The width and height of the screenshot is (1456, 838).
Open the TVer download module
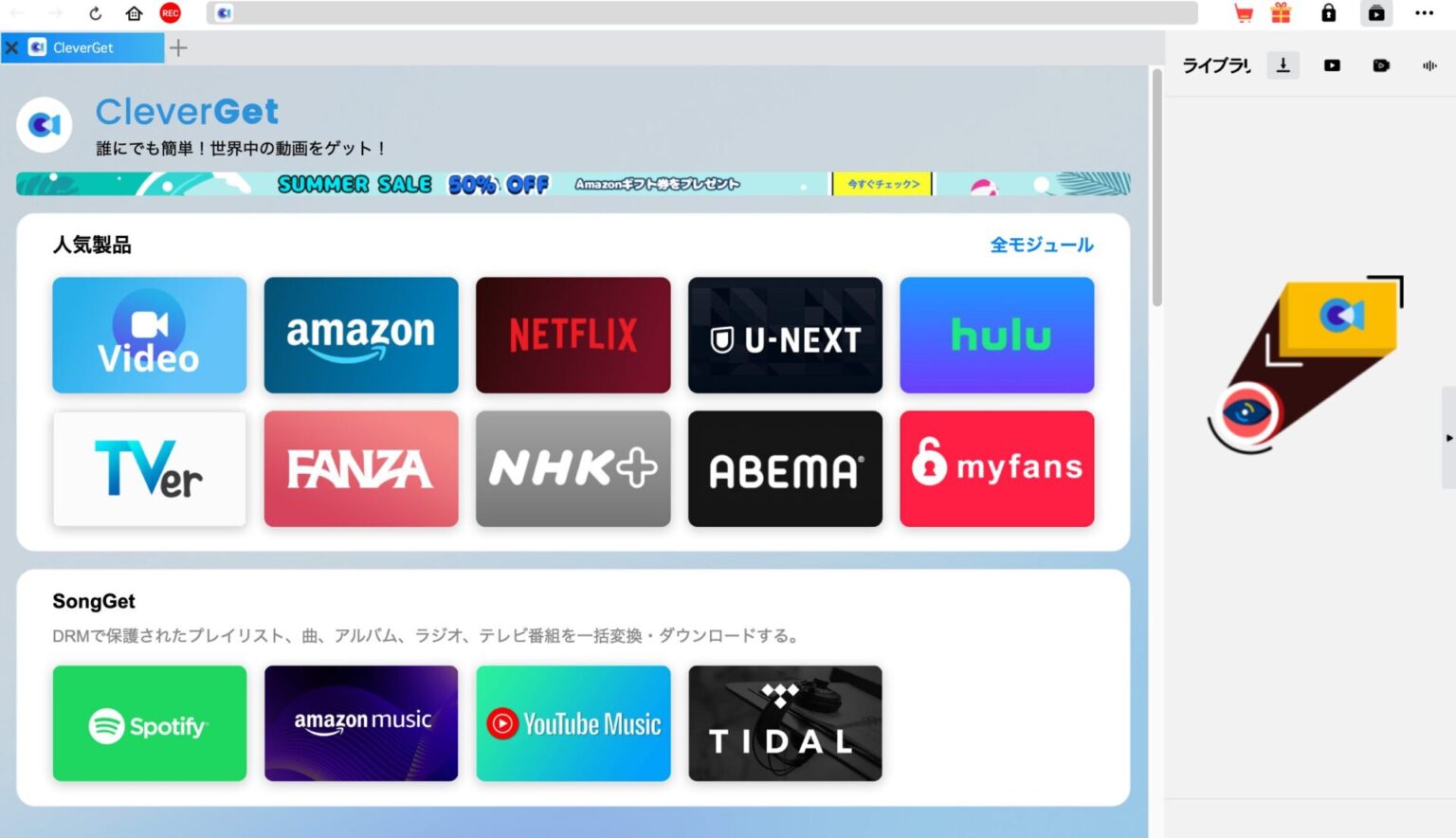pos(149,468)
